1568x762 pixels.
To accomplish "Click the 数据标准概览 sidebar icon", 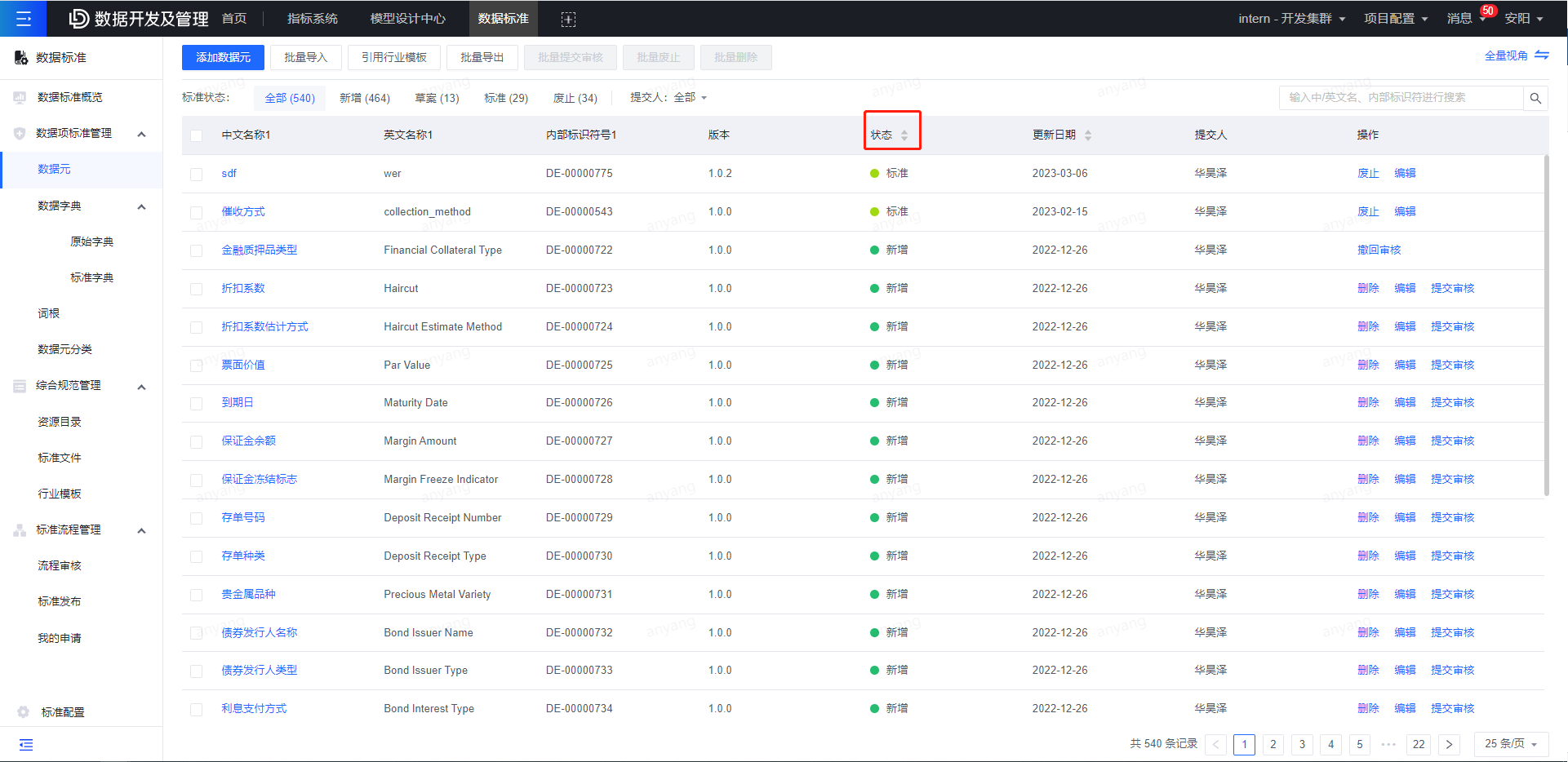I will 20,97.
